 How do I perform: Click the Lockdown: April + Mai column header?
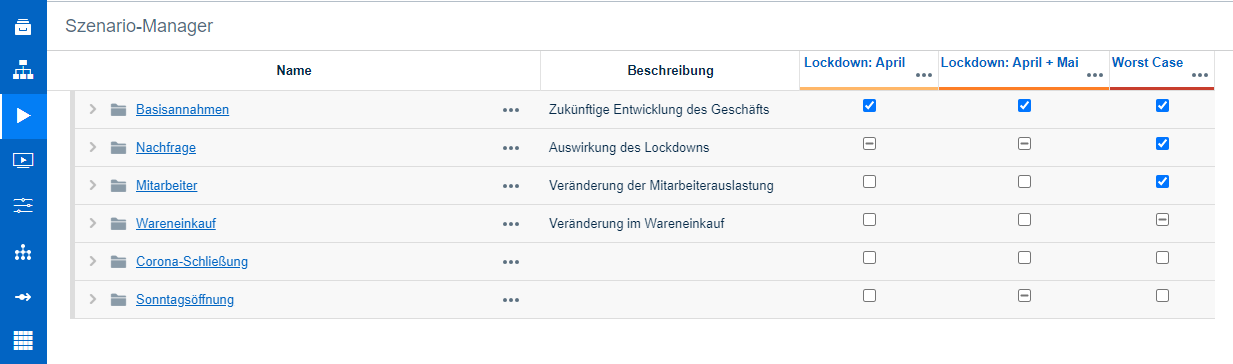point(1010,62)
